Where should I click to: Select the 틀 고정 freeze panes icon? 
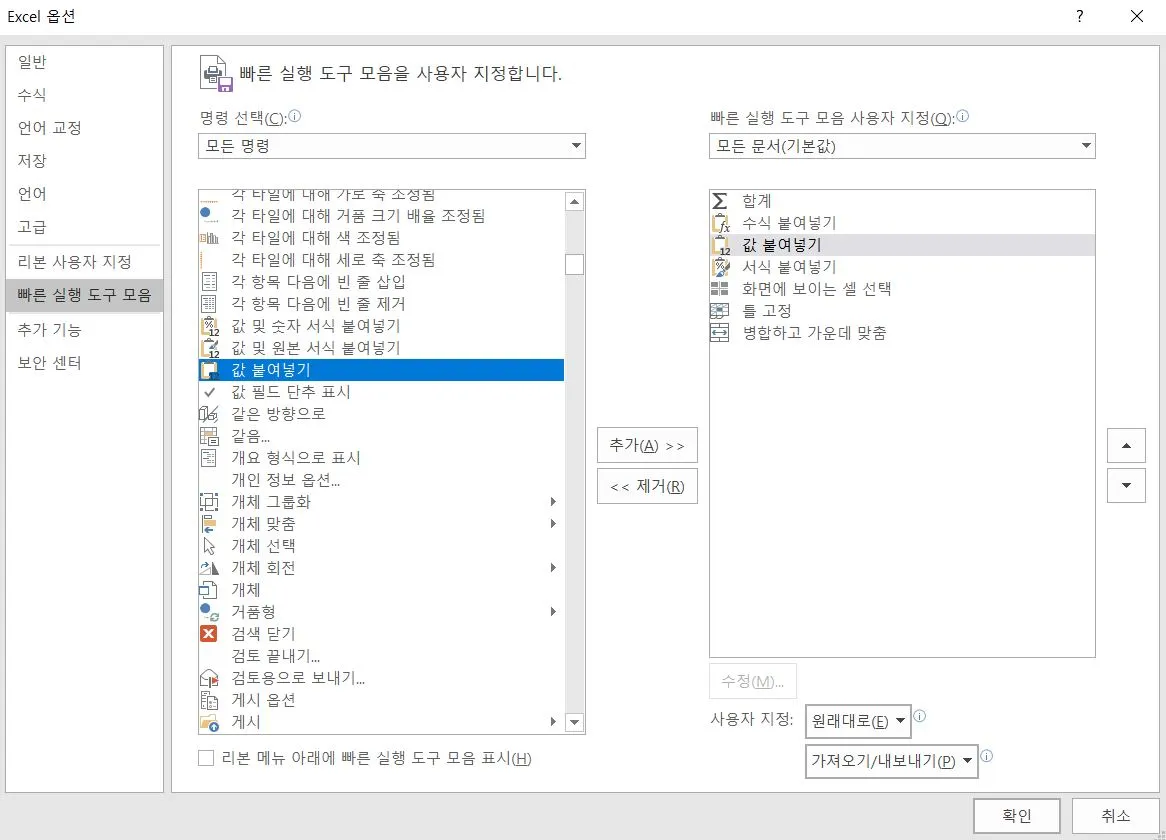click(718, 310)
